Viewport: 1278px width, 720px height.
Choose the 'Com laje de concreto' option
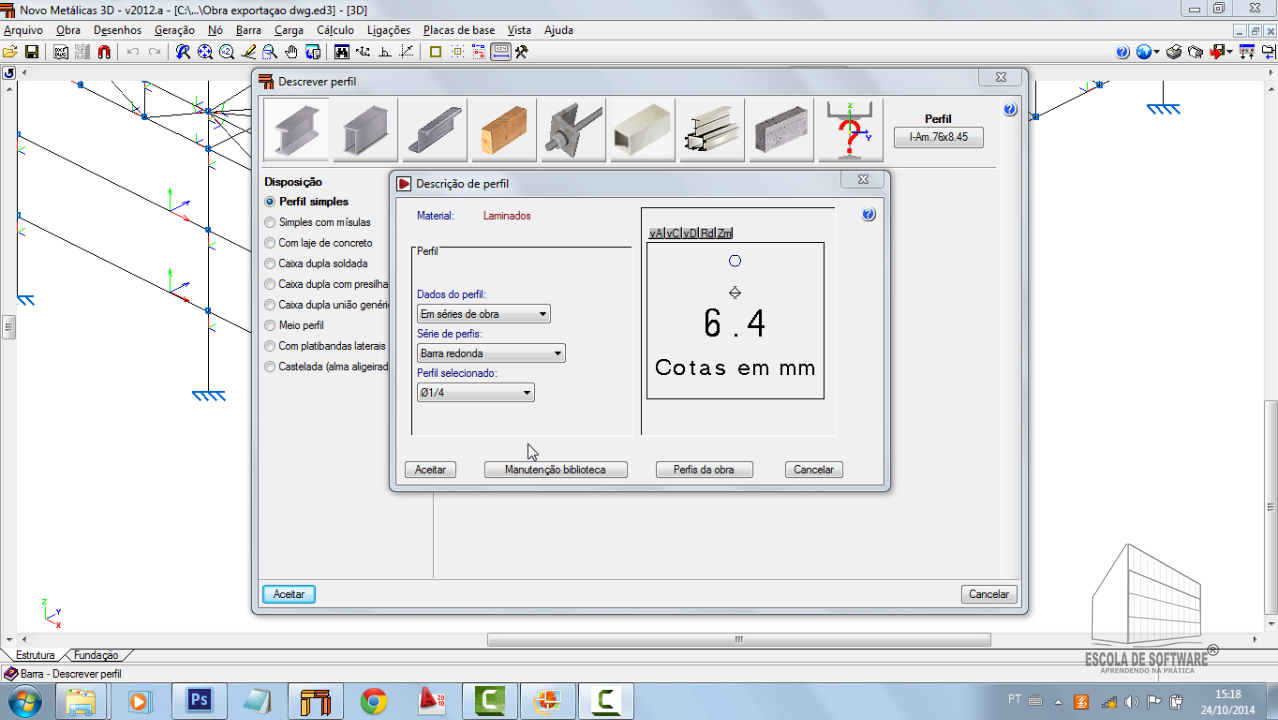(x=270, y=243)
